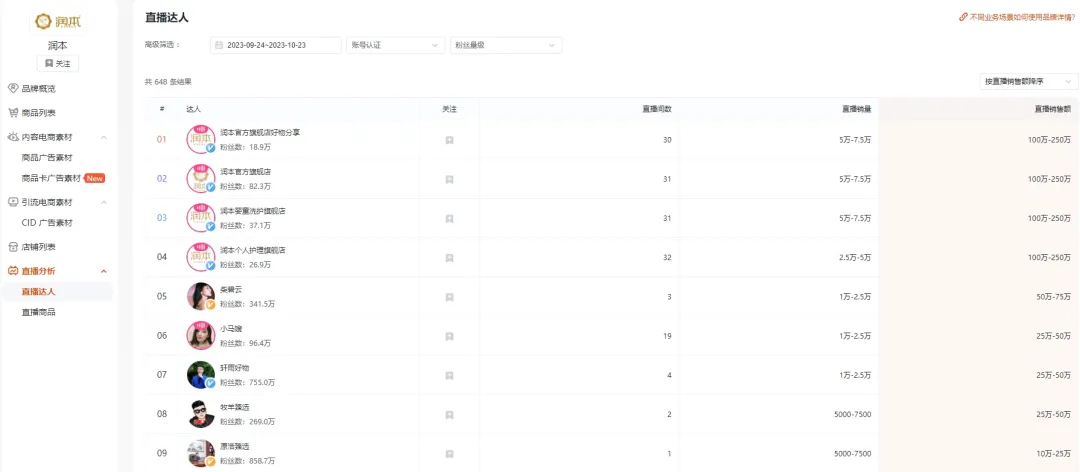Open 商品列表 in the sidebar
The height and width of the screenshot is (472, 1080).
tap(39, 112)
